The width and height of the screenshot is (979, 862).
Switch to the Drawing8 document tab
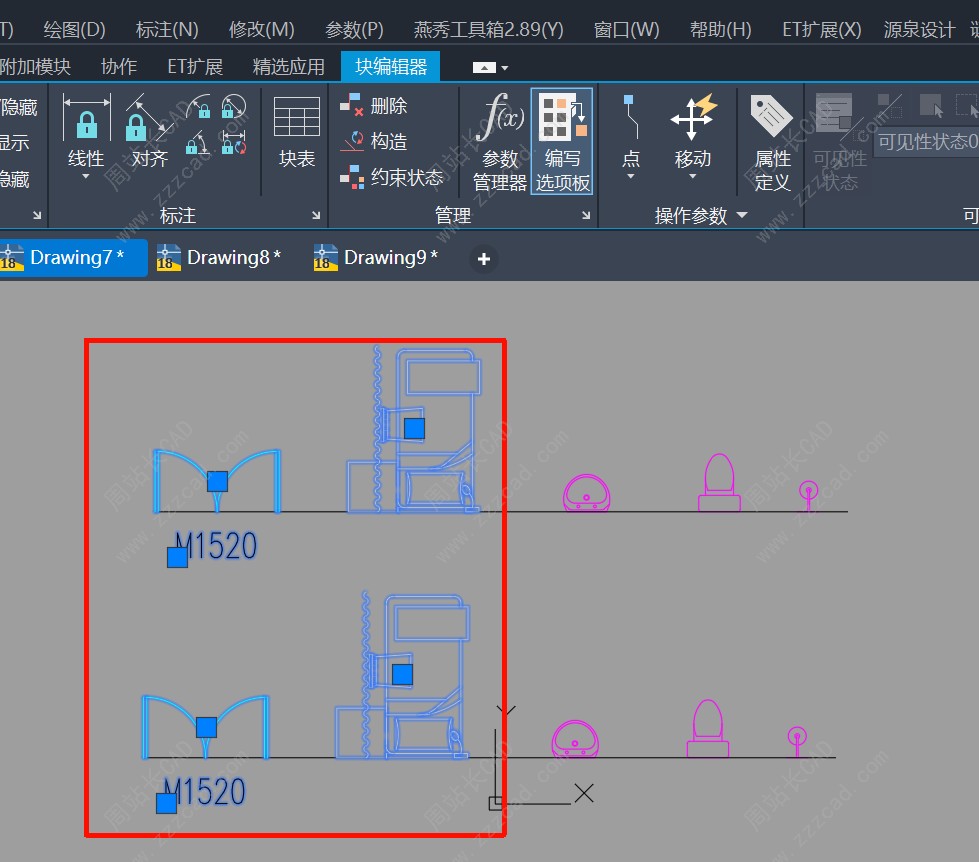220,258
